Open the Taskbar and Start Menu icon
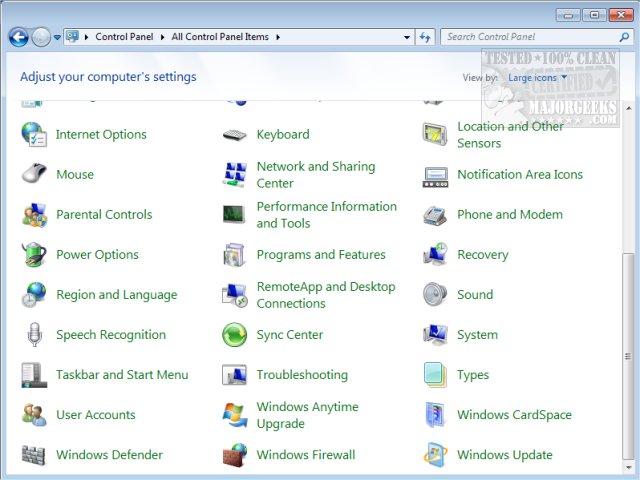This screenshot has width=640, height=480. 34,375
